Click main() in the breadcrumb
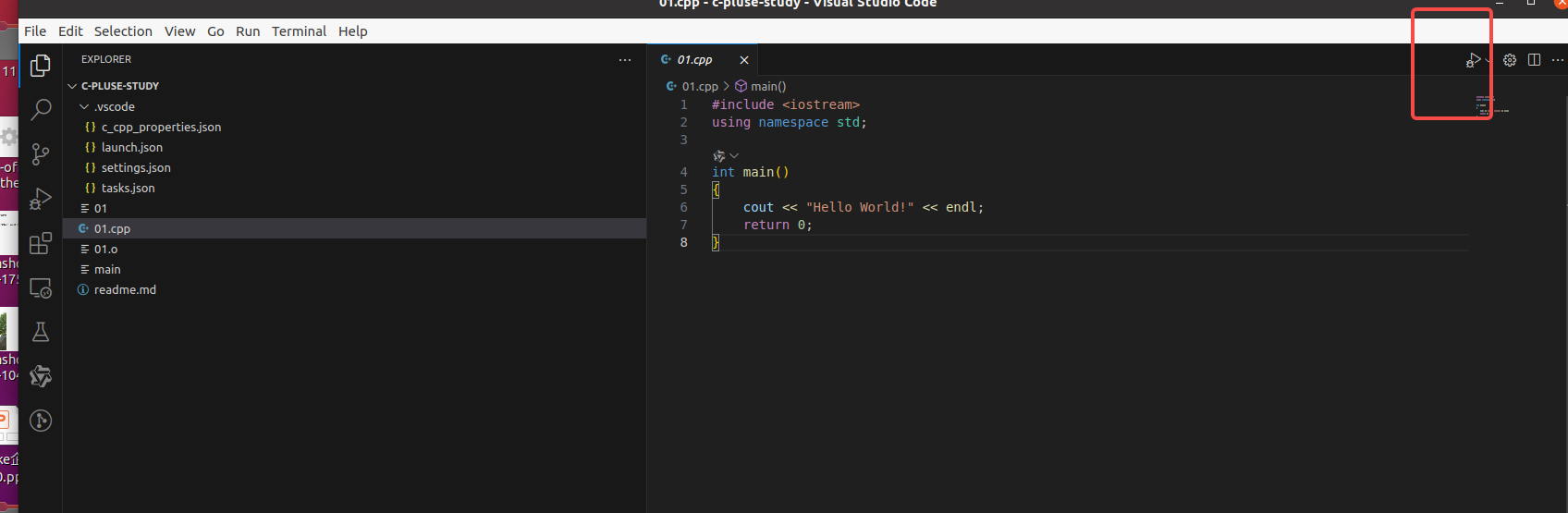 tap(767, 87)
